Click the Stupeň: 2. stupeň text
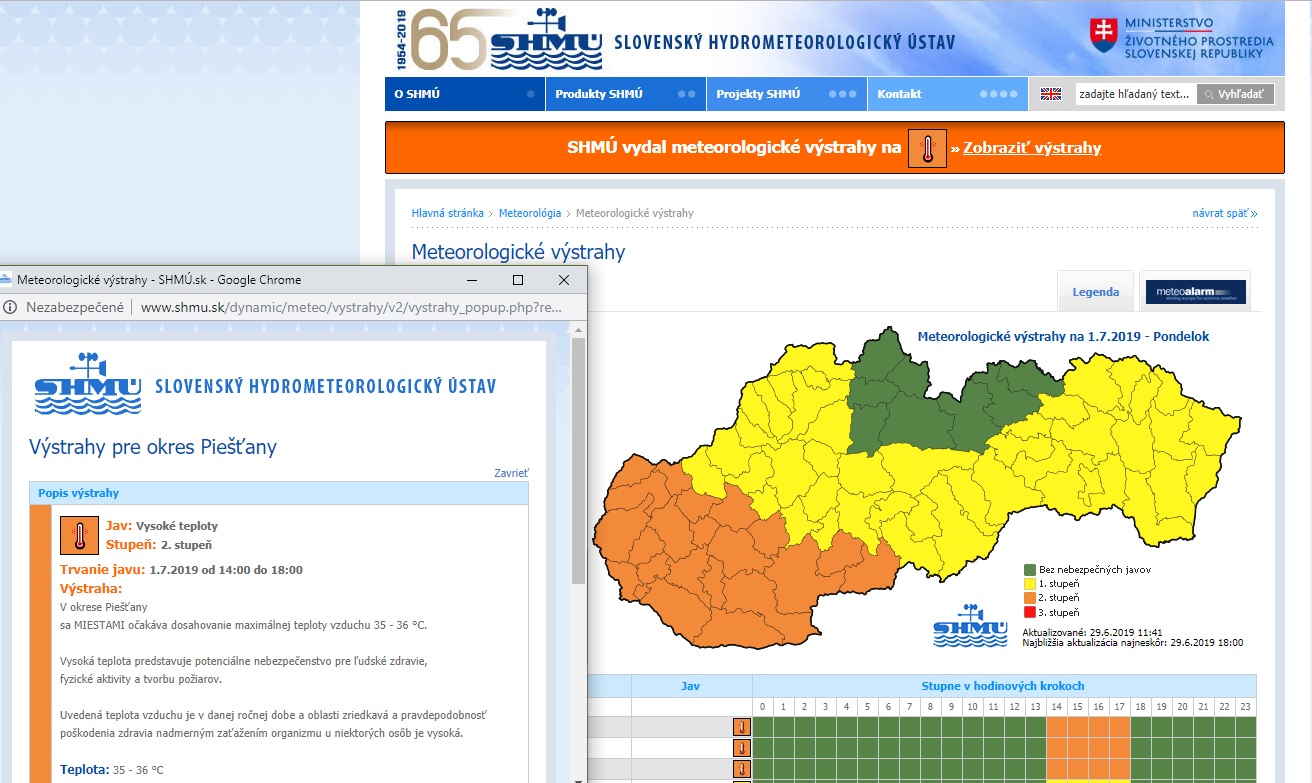The width and height of the screenshot is (1312, 783). click(x=158, y=545)
